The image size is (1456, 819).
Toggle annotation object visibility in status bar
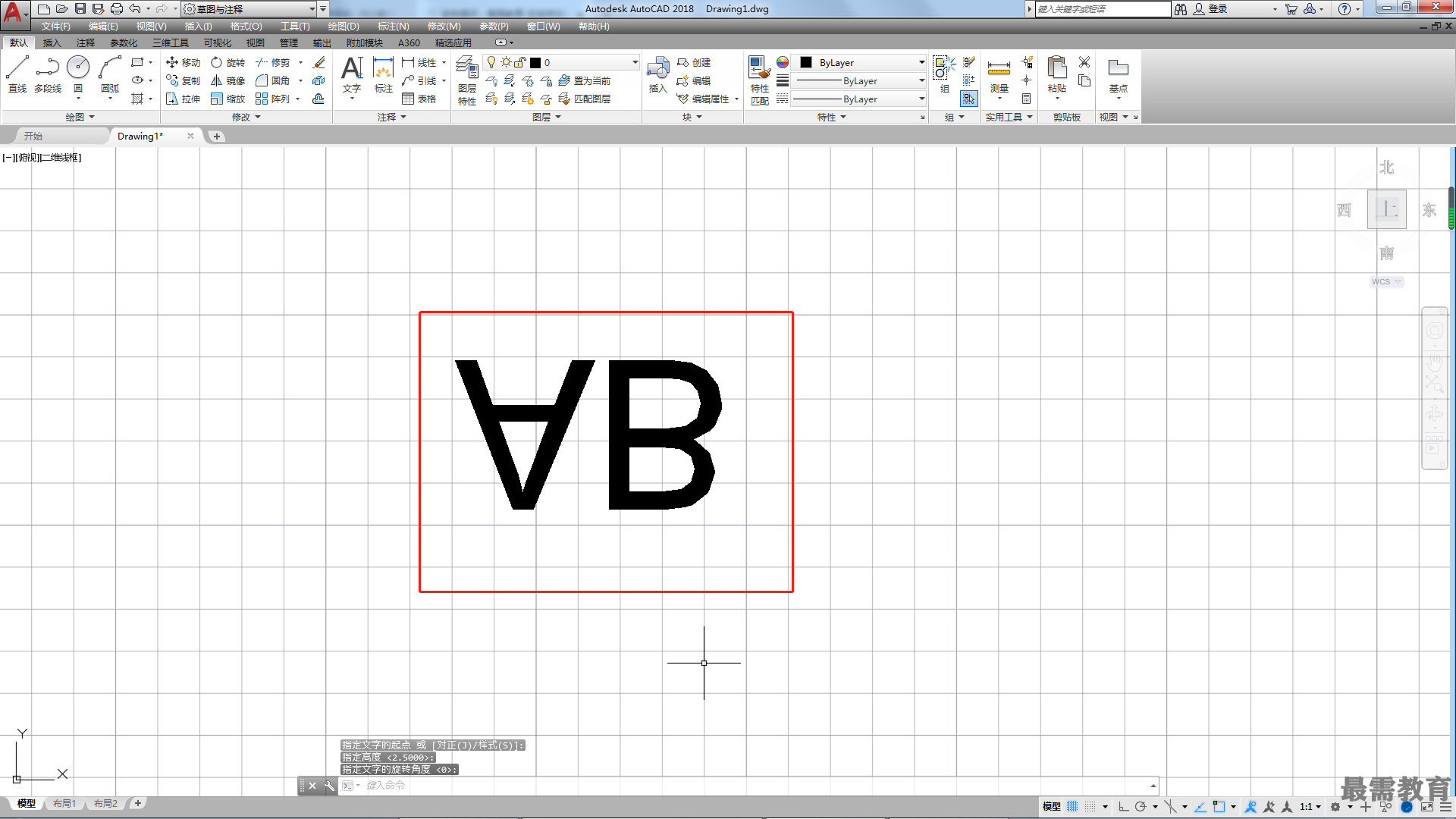(x=1250, y=807)
